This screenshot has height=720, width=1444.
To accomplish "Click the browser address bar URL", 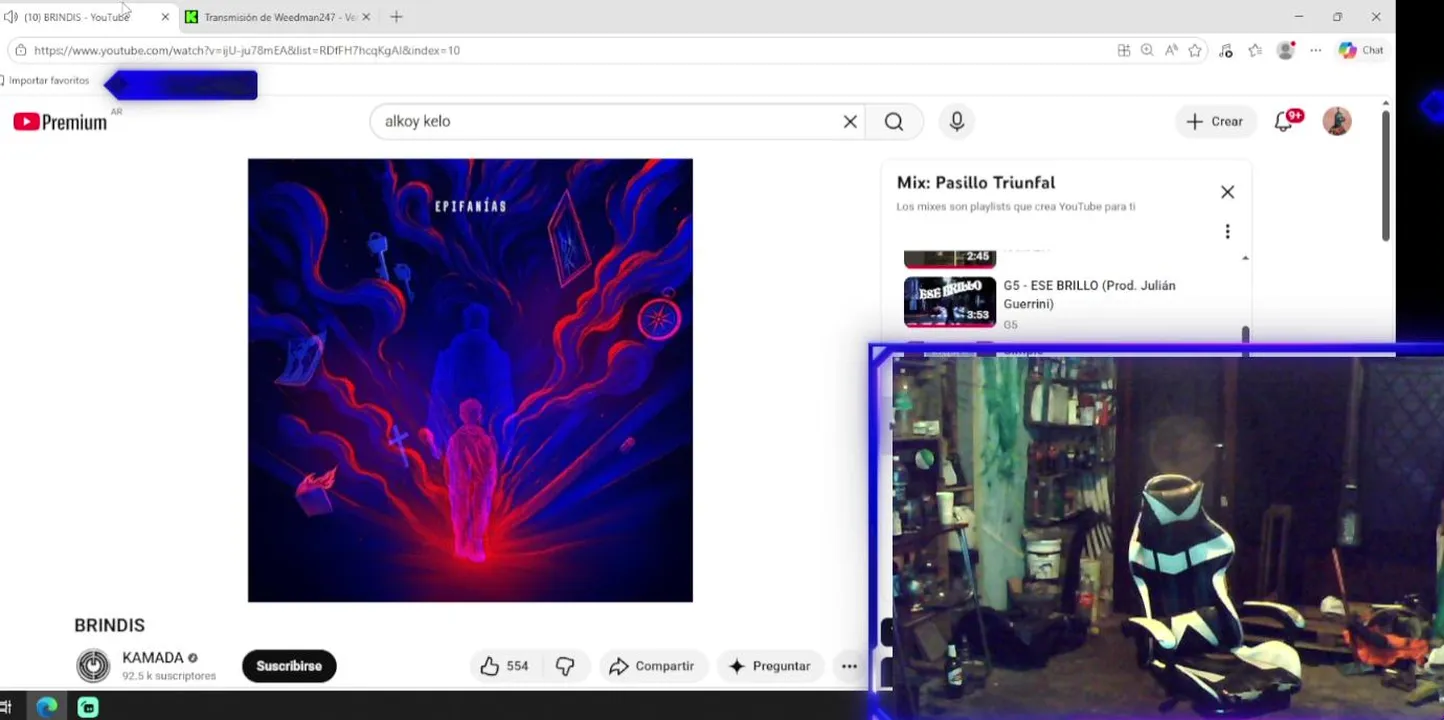I will click(247, 50).
